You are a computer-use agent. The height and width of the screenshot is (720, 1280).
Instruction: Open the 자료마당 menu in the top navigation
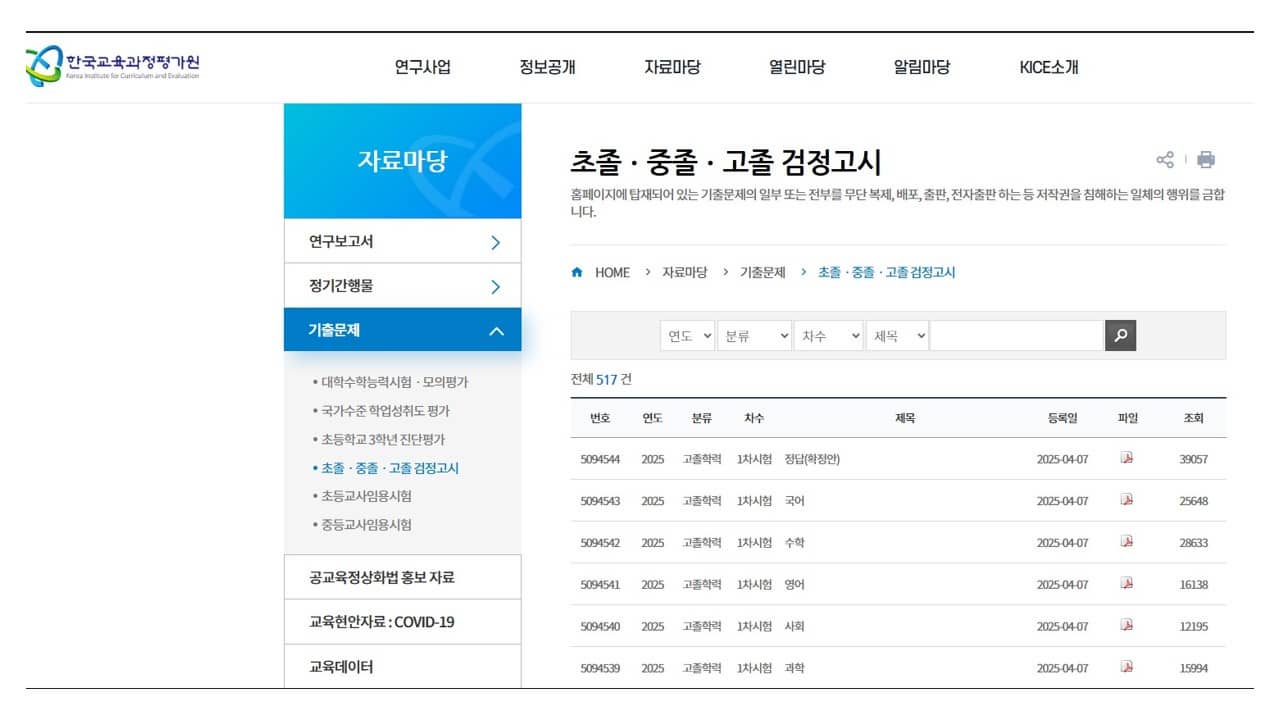coord(671,66)
